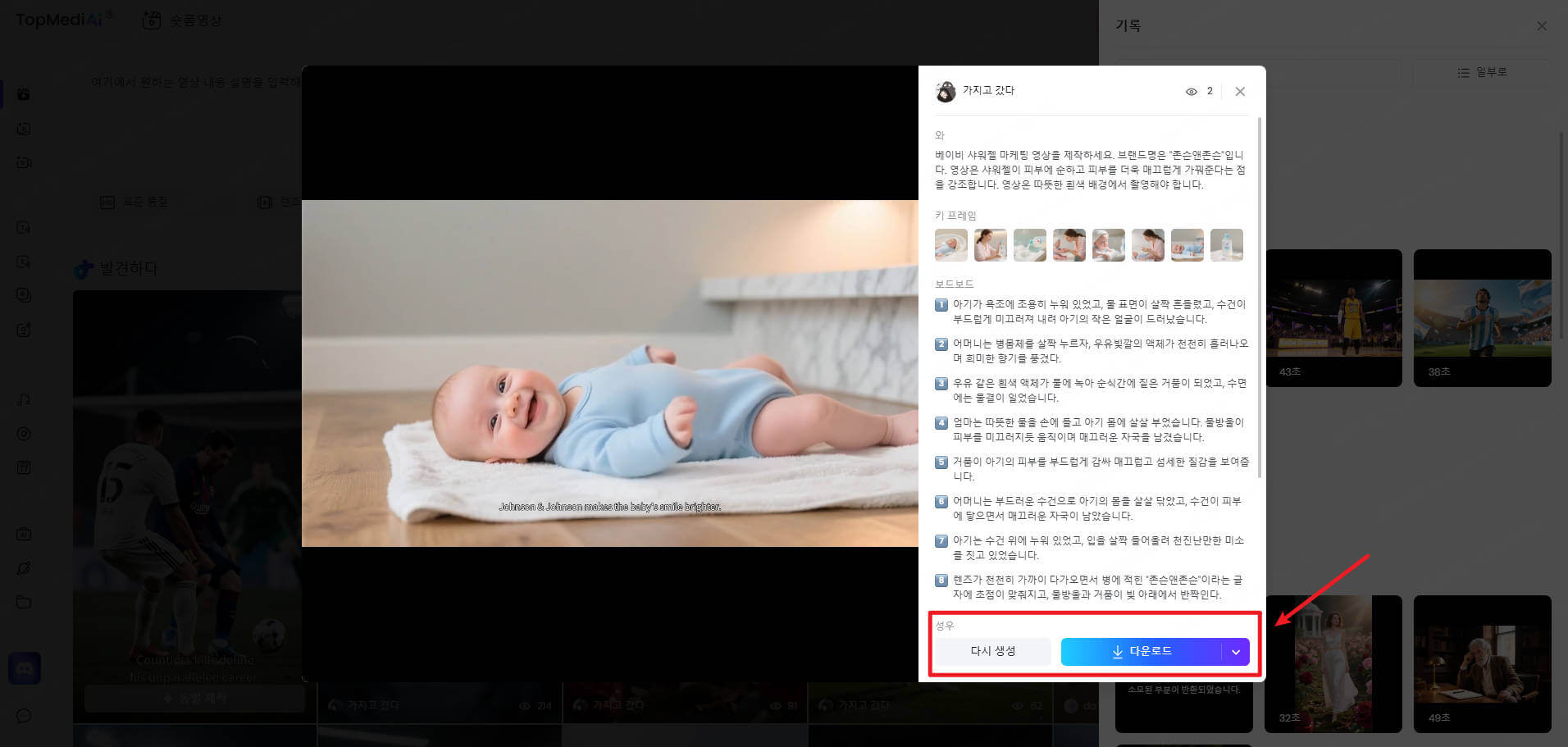This screenshot has height=747, width=1568.
Task: Close the 기록 history panel
Action: pos(1542,26)
